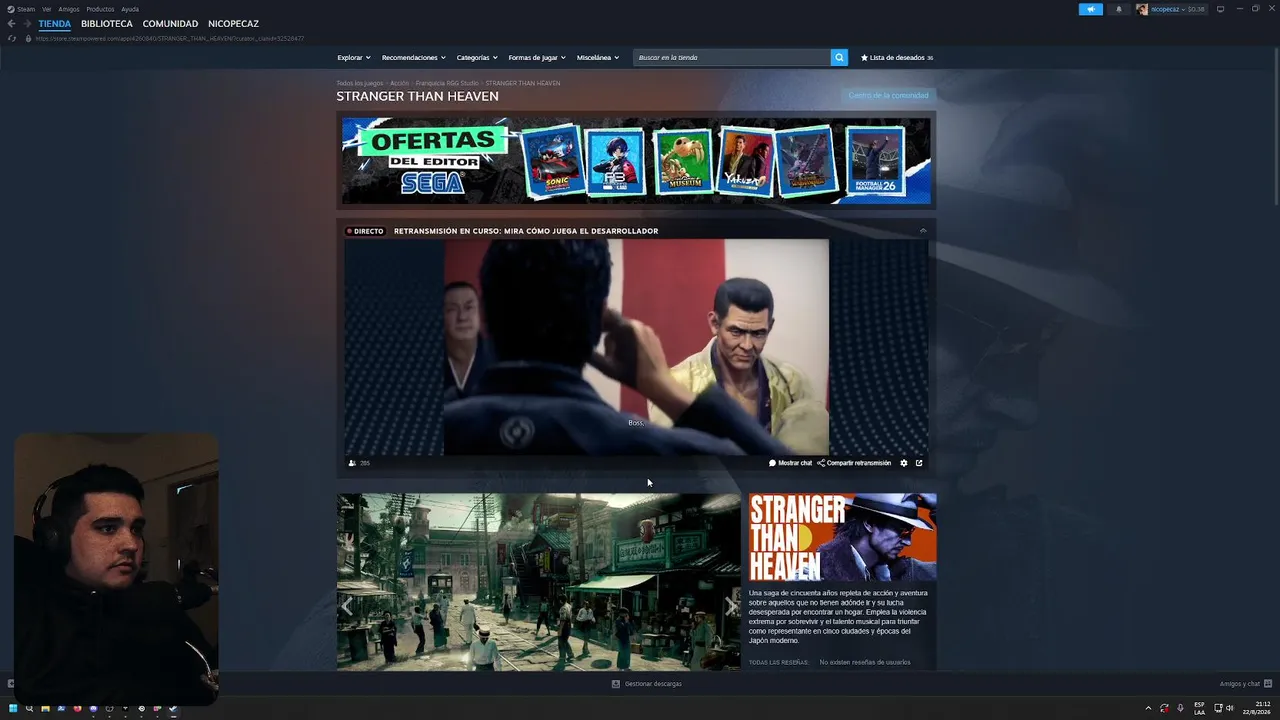Screen dimensions: 1280x720
Task: Open the notifications bell
Action: pyautogui.click(x=1118, y=9)
